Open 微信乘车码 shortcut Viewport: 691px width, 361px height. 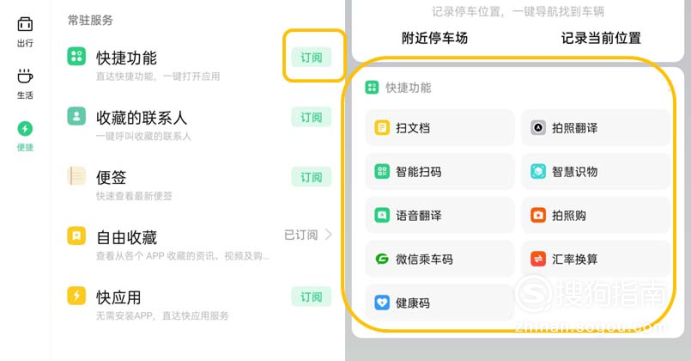click(x=440, y=259)
